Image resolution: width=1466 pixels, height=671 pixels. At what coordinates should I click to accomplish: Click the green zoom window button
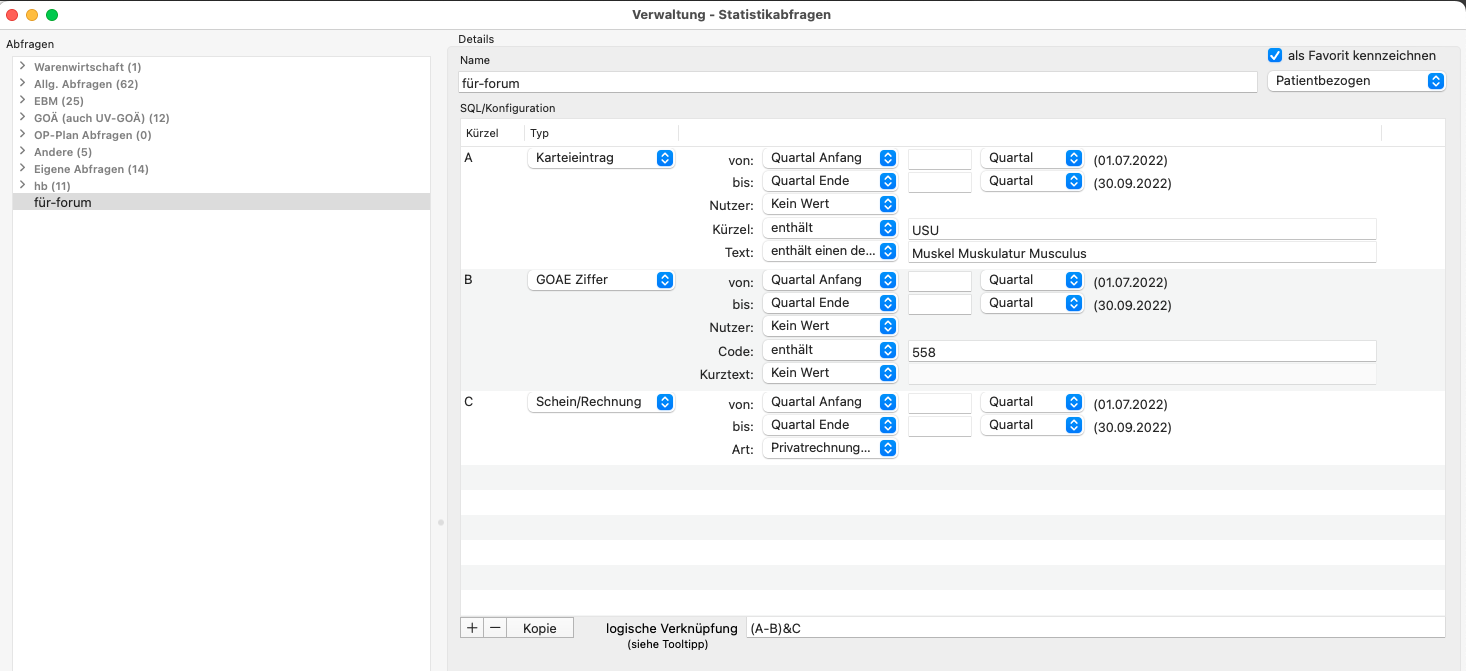(x=52, y=15)
